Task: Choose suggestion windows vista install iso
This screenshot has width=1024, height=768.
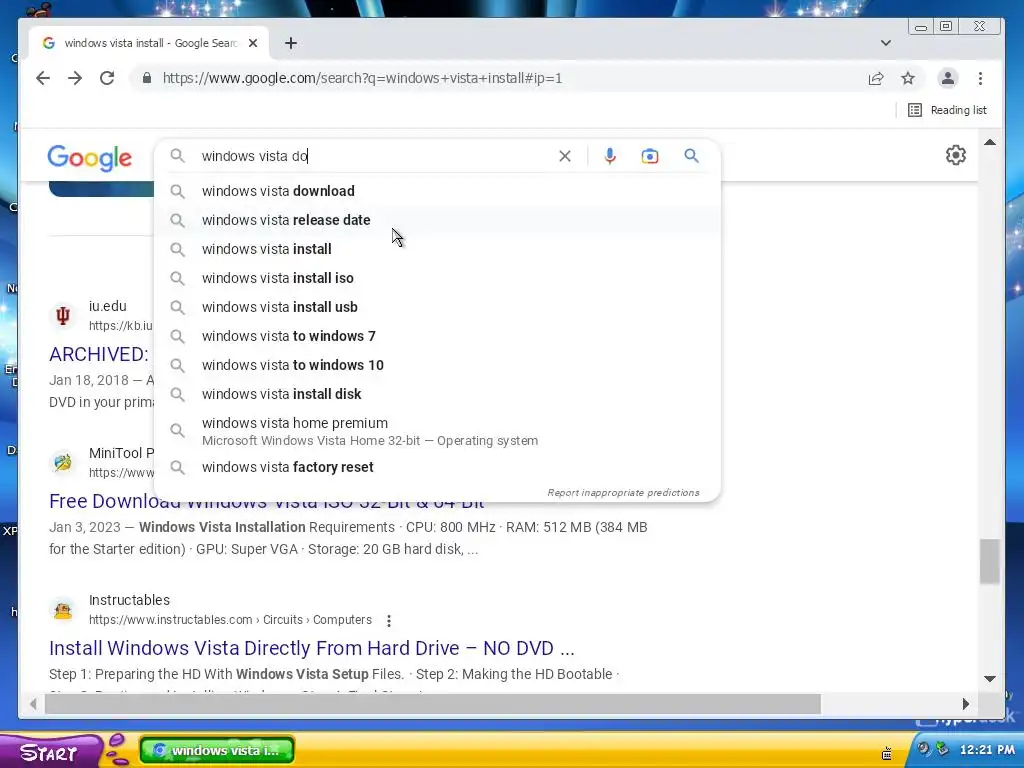Action: click(x=438, y=278)
